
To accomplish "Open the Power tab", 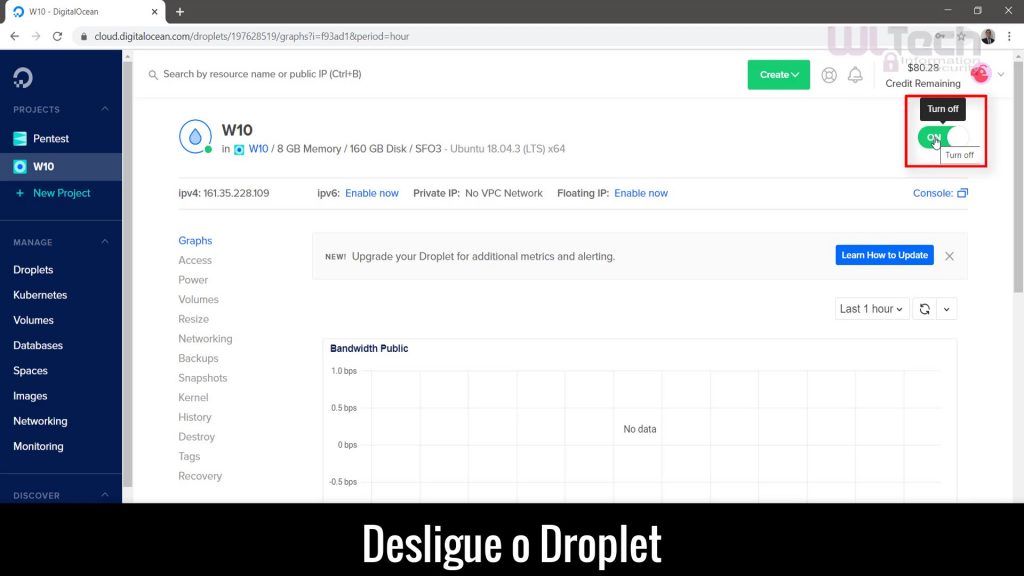I will (x=193, y=280).
